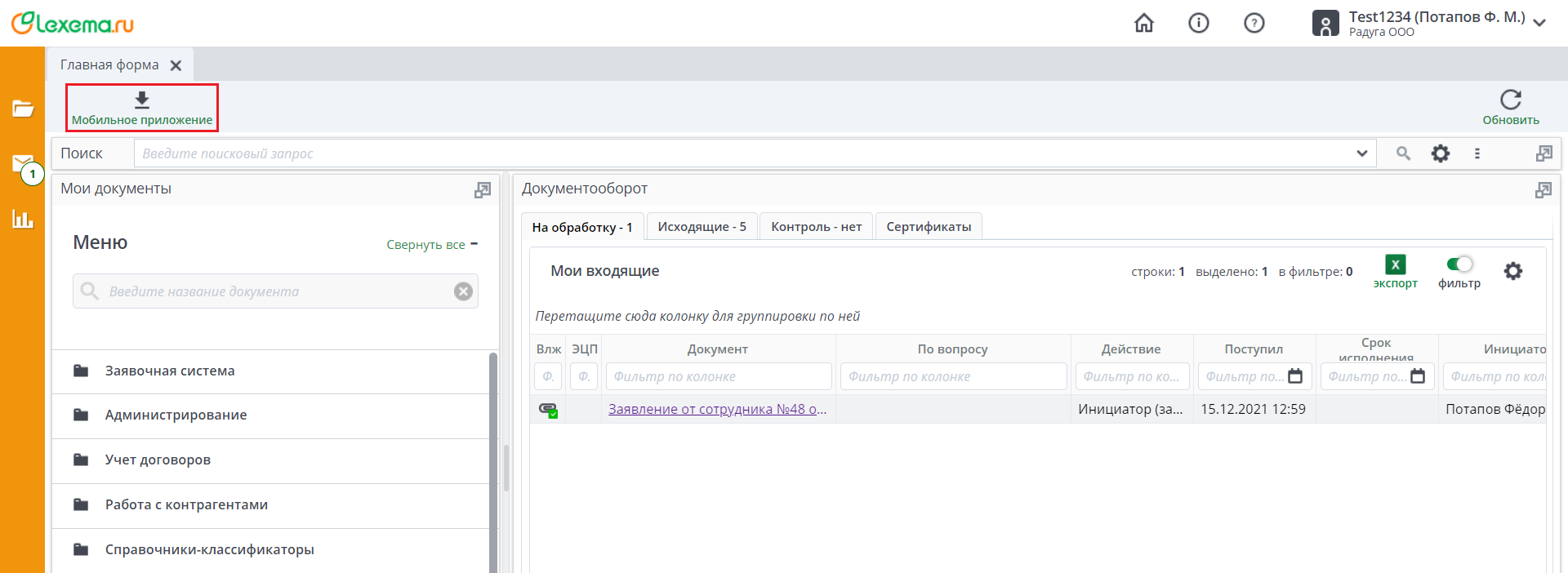Open the chart reports sidebar icon
The width and height of the screenshot is (1568, 573).
click(x=23, y=219)
